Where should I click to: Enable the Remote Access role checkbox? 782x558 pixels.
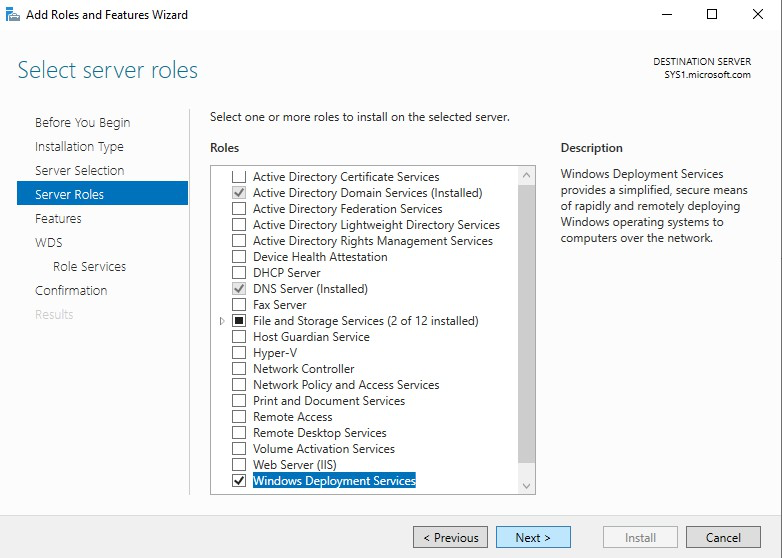tap(239, 416)
